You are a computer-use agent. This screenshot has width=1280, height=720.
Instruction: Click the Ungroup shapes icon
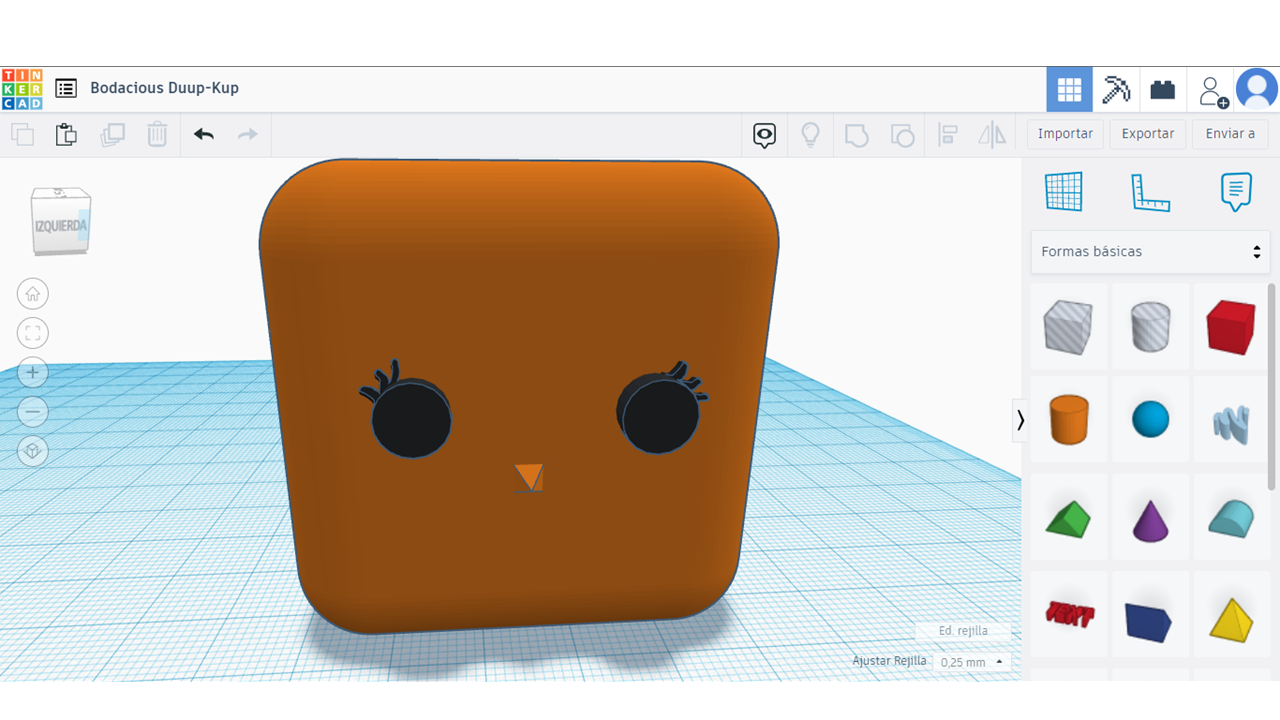pyautogui.click(x=902, y=135)
